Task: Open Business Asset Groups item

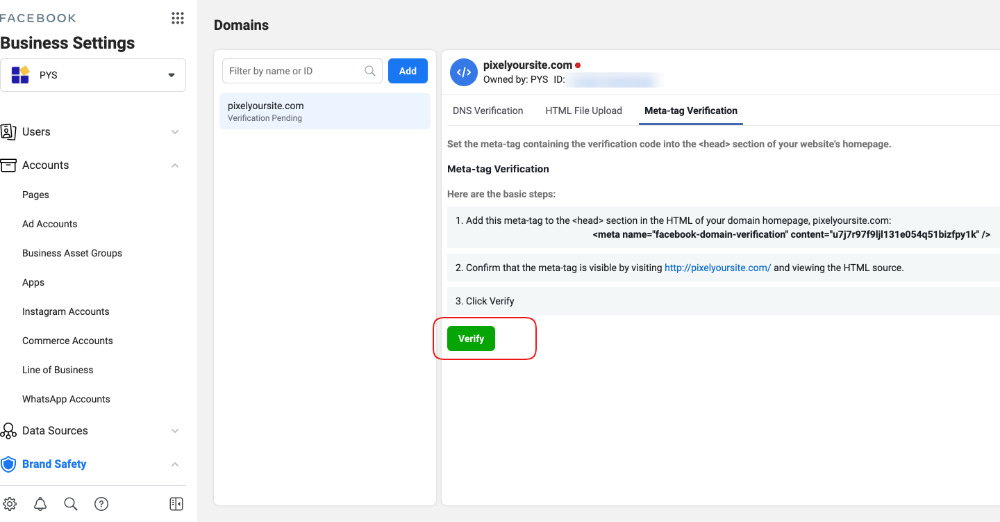Action: (x=72, y=253)
